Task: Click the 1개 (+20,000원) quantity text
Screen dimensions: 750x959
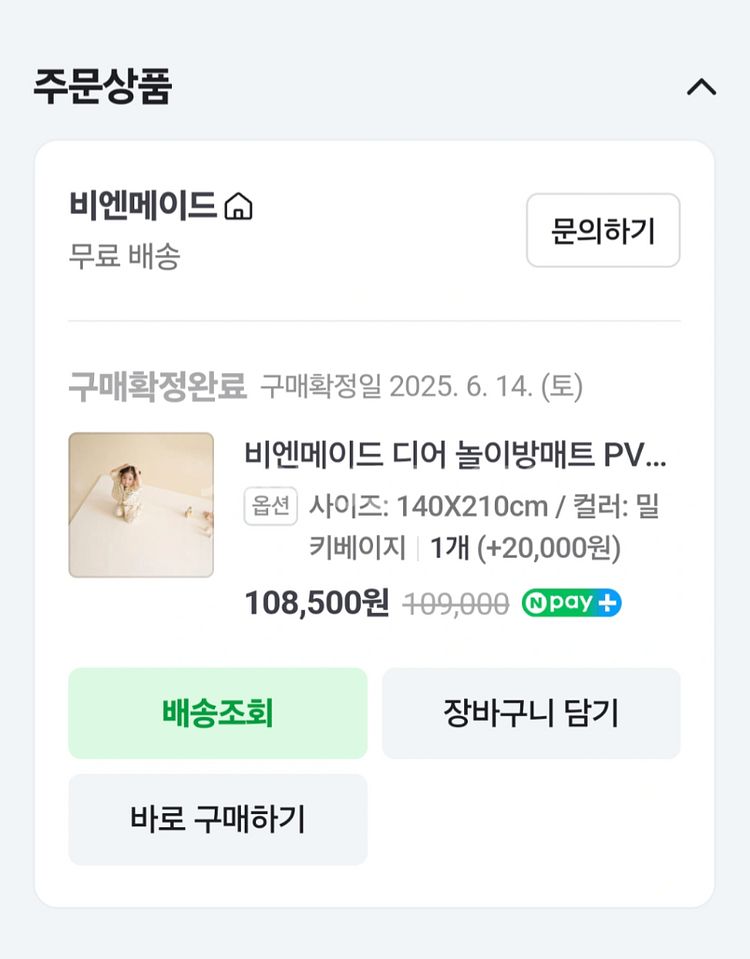Action: pyautogui.click(x=525, y=548)
